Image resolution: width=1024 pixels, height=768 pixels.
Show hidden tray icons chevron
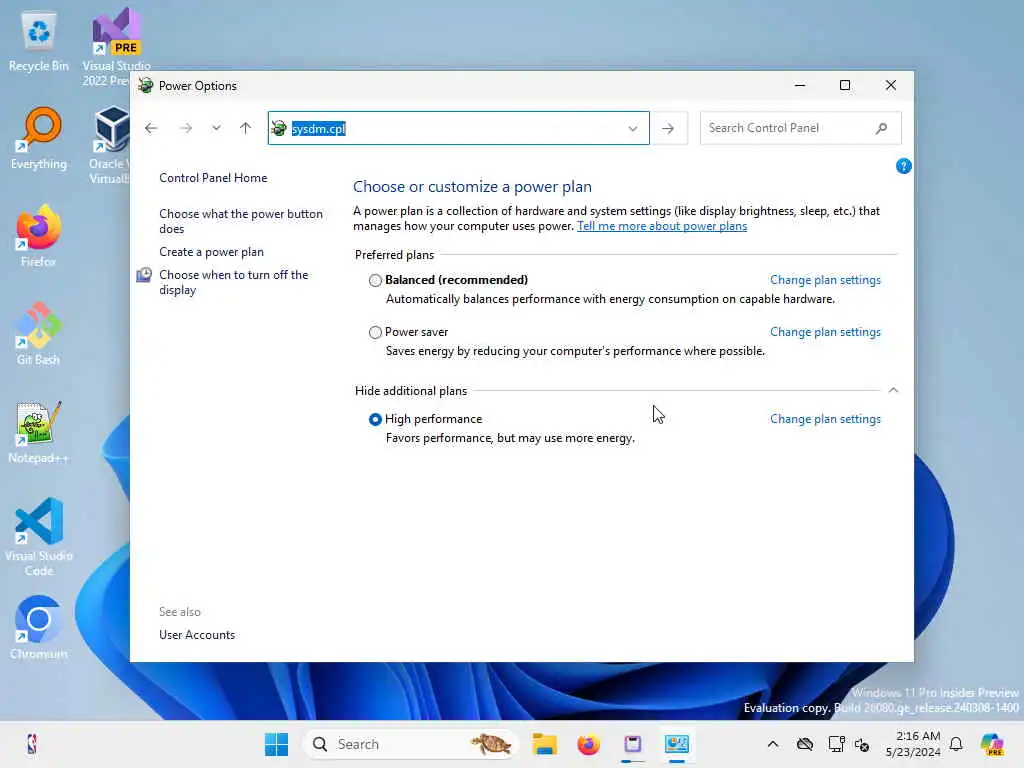(x=773, y=744)
